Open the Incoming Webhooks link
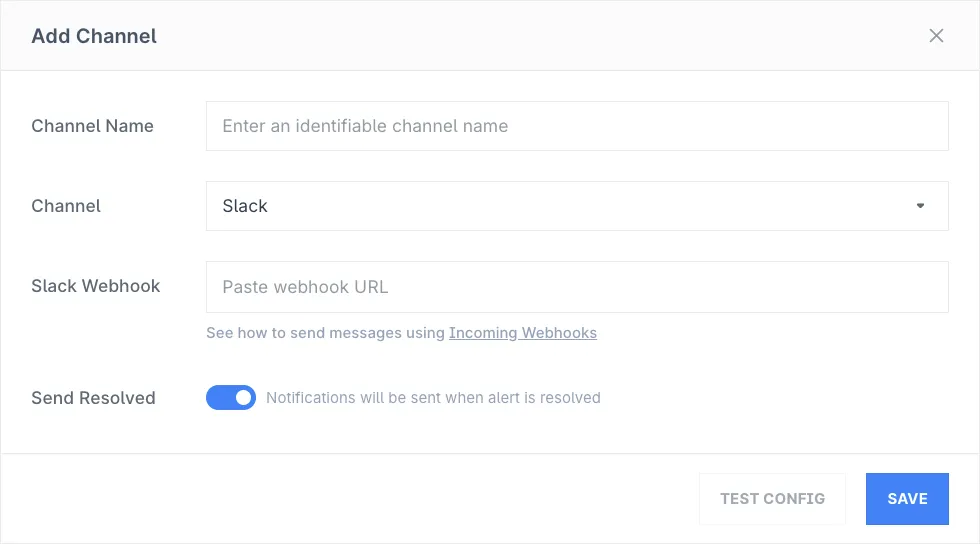The image size is (980, 544). click(x=522, y=333)
